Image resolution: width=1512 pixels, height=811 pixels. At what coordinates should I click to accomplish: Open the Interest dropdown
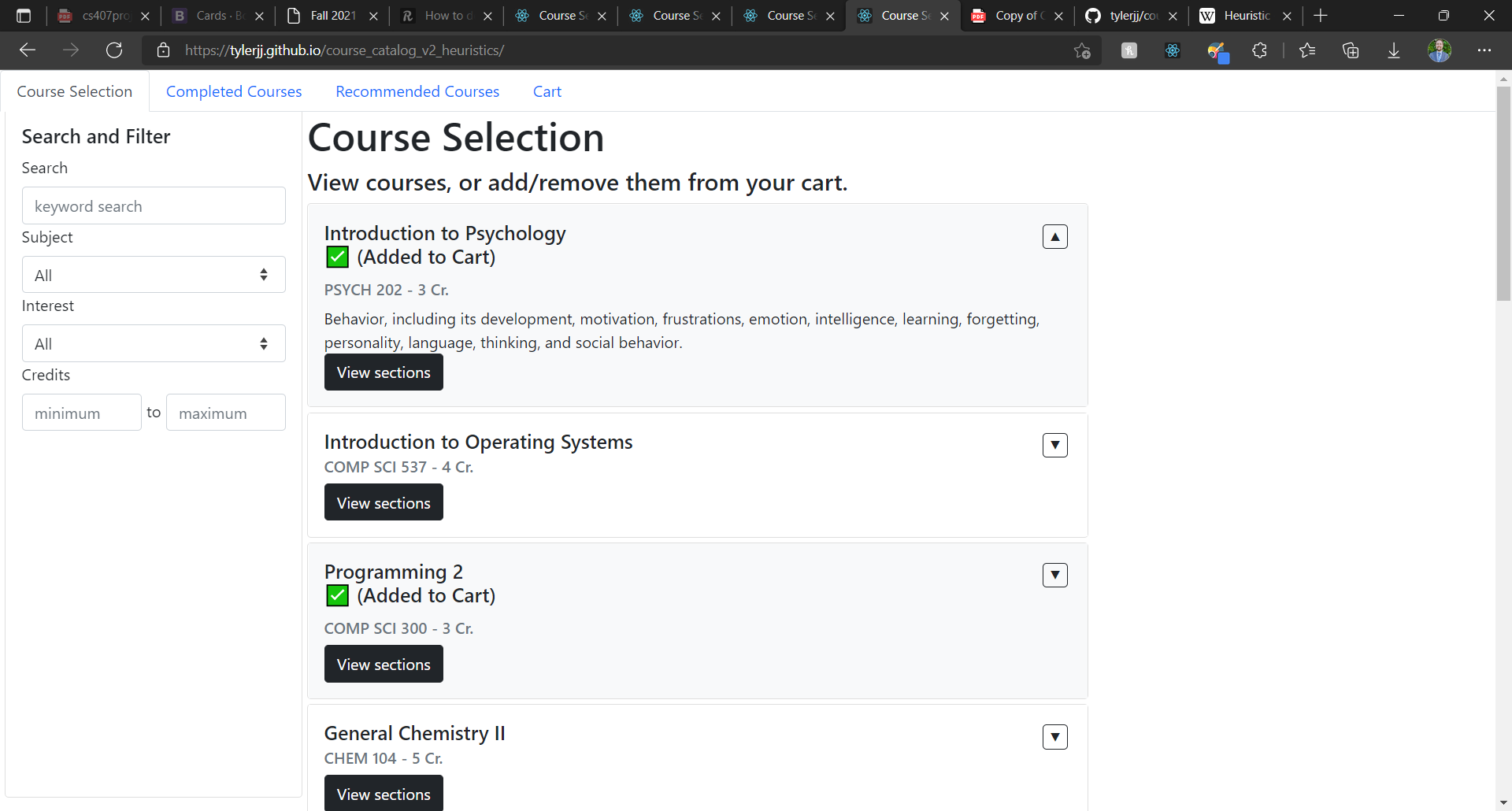pyautogui.click(x=154, y=344)
